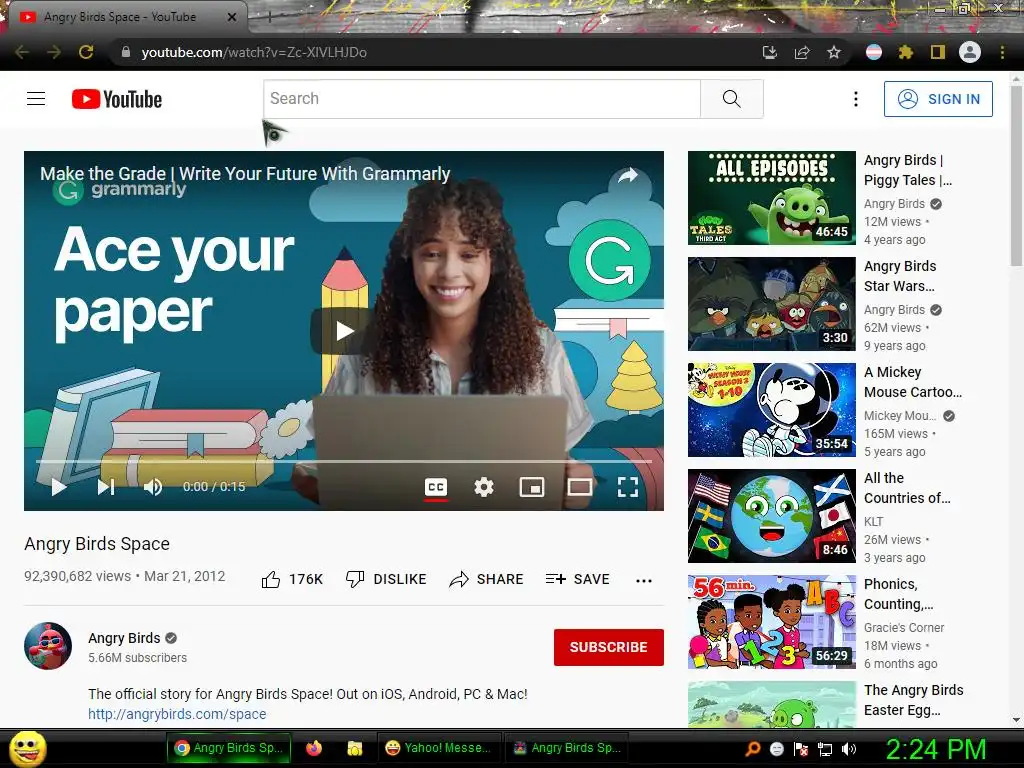Open the SHARE dialog
This screenshot has width=1024, height=768.
pyautogui.click(x=487, y=579)
